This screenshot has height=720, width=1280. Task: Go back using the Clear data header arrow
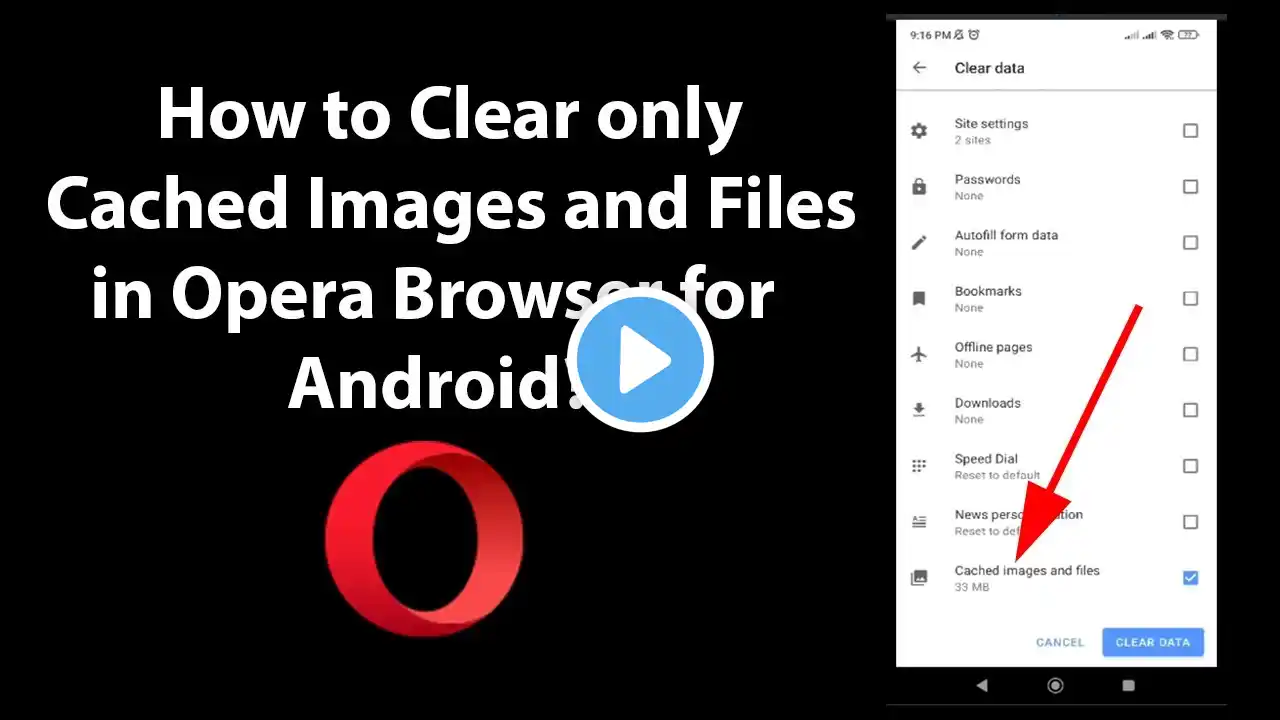[919, 68]
